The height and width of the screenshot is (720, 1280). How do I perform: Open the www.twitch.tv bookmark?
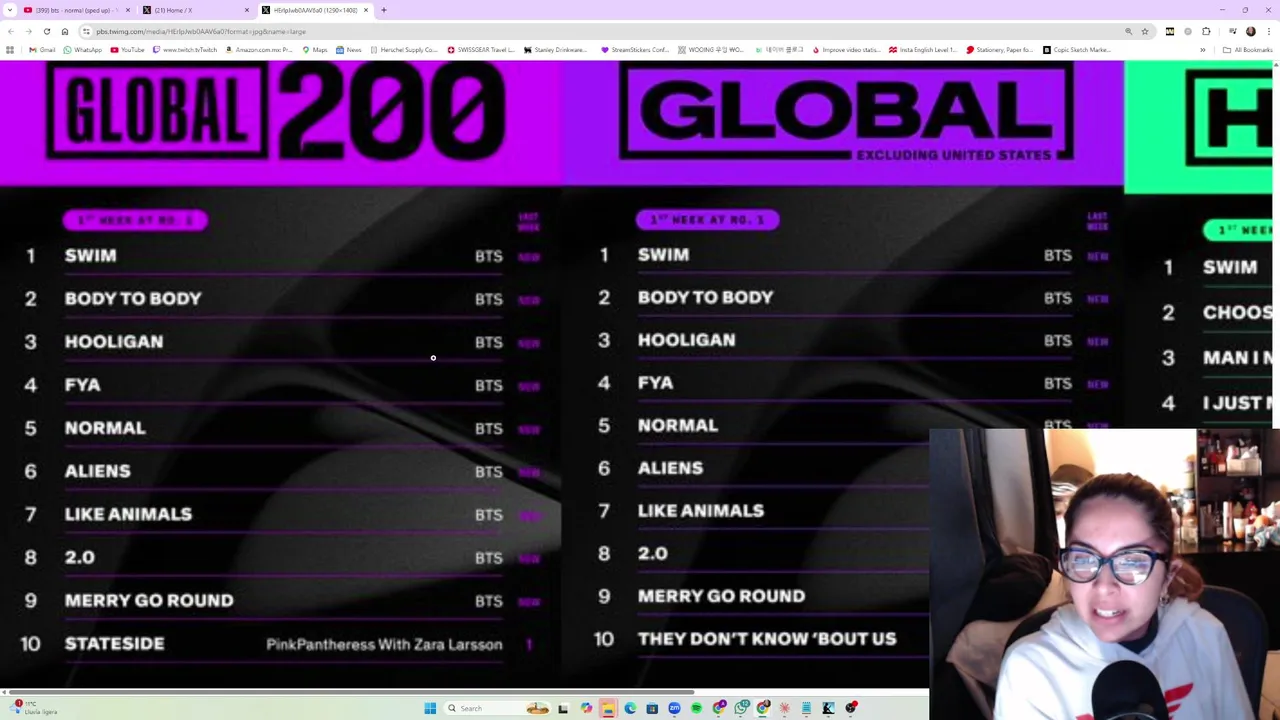pos(186,50)
